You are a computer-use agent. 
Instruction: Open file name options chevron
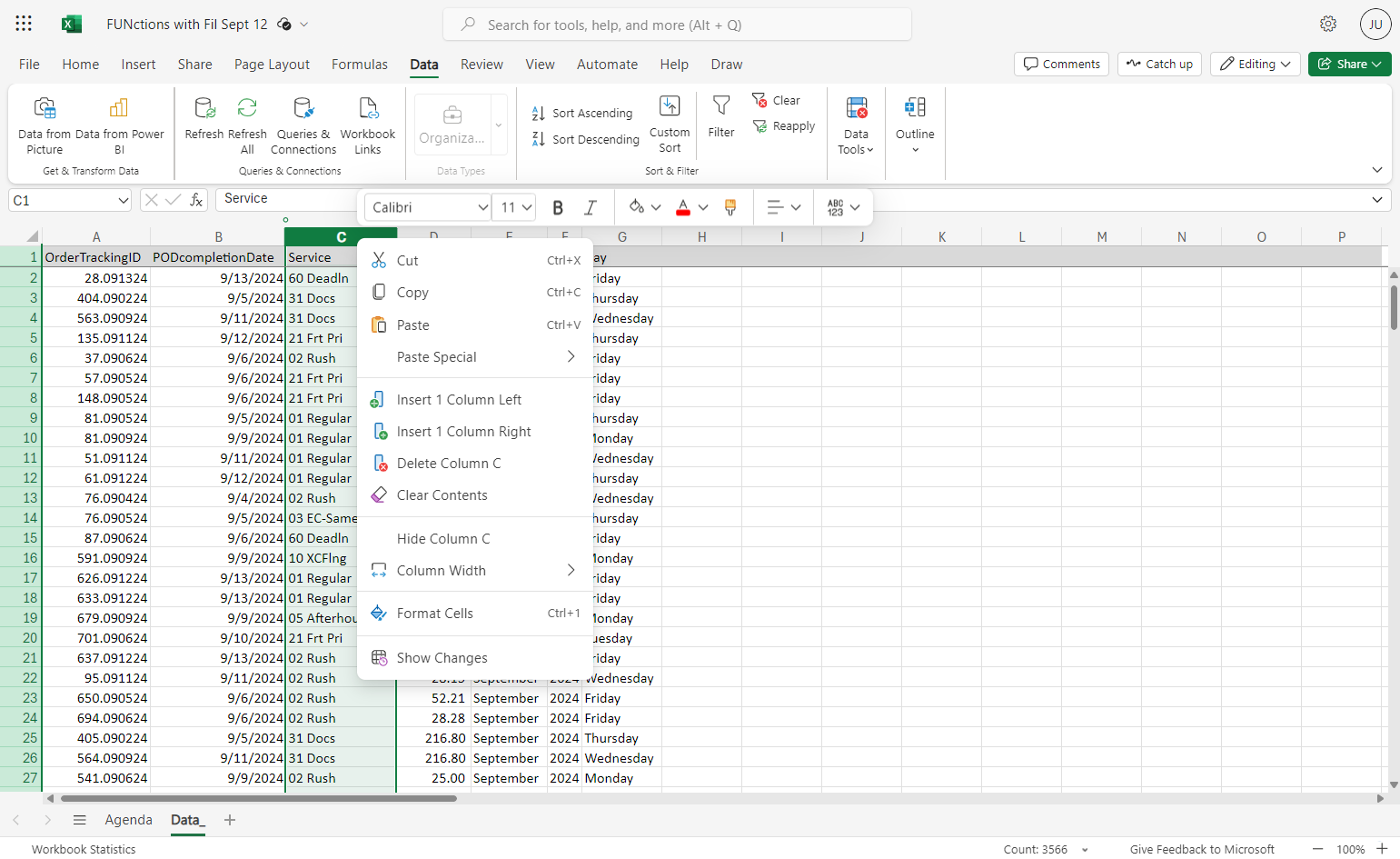(304, 25)
